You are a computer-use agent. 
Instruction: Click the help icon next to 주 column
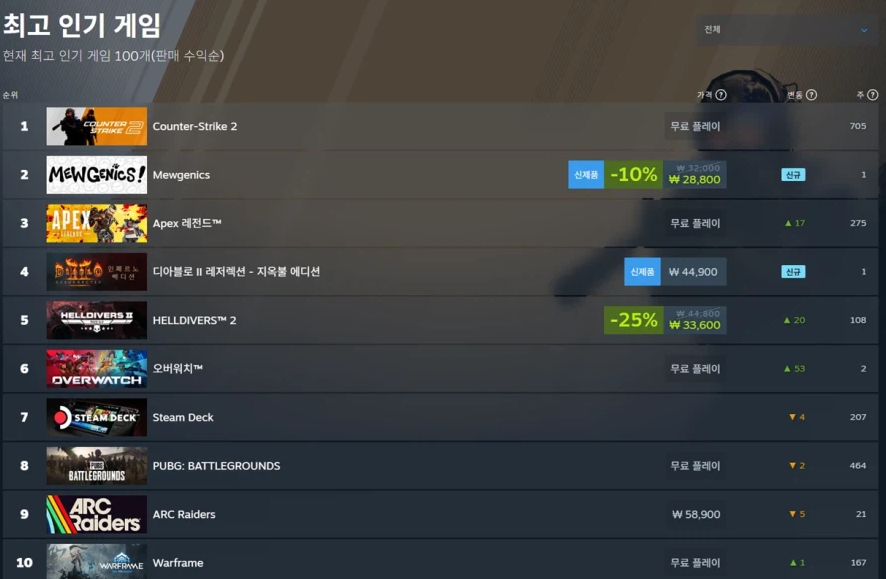click(x=872, y=95)
